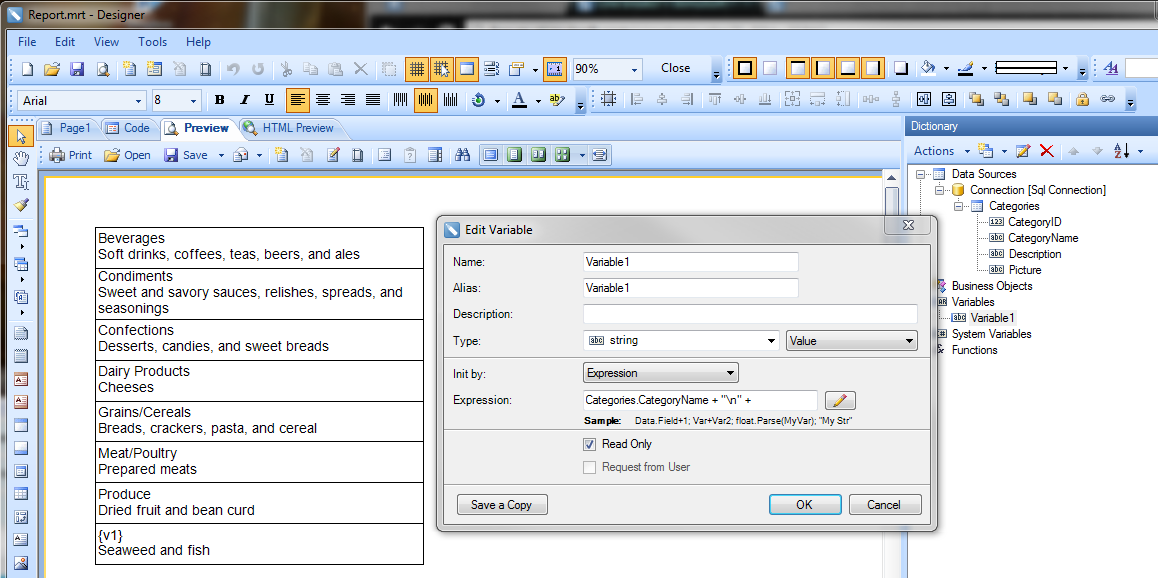Click the New Report icon
1158x578 pixels.
pos(27,69)
